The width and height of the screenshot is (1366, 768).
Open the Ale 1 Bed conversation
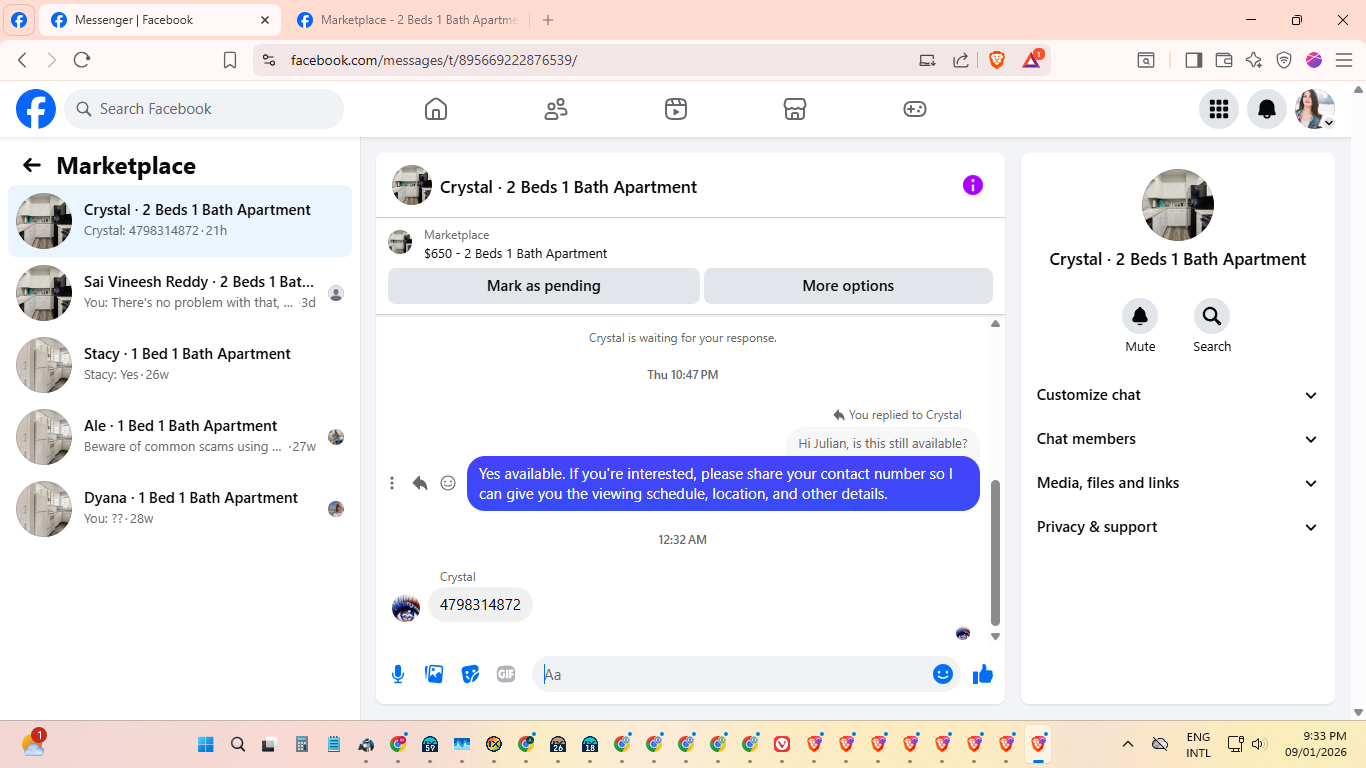(x=180, y=437)
